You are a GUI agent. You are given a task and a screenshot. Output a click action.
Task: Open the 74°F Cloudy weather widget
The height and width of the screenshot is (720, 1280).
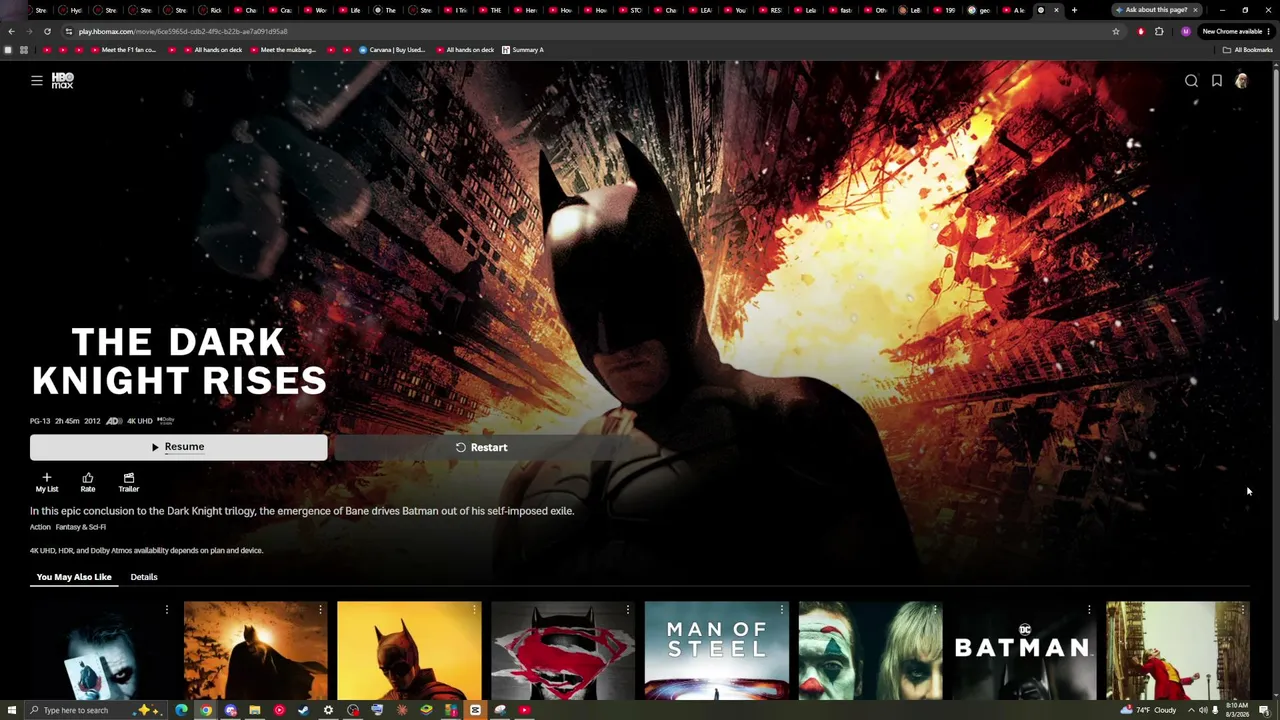[x=1150, y=710]
